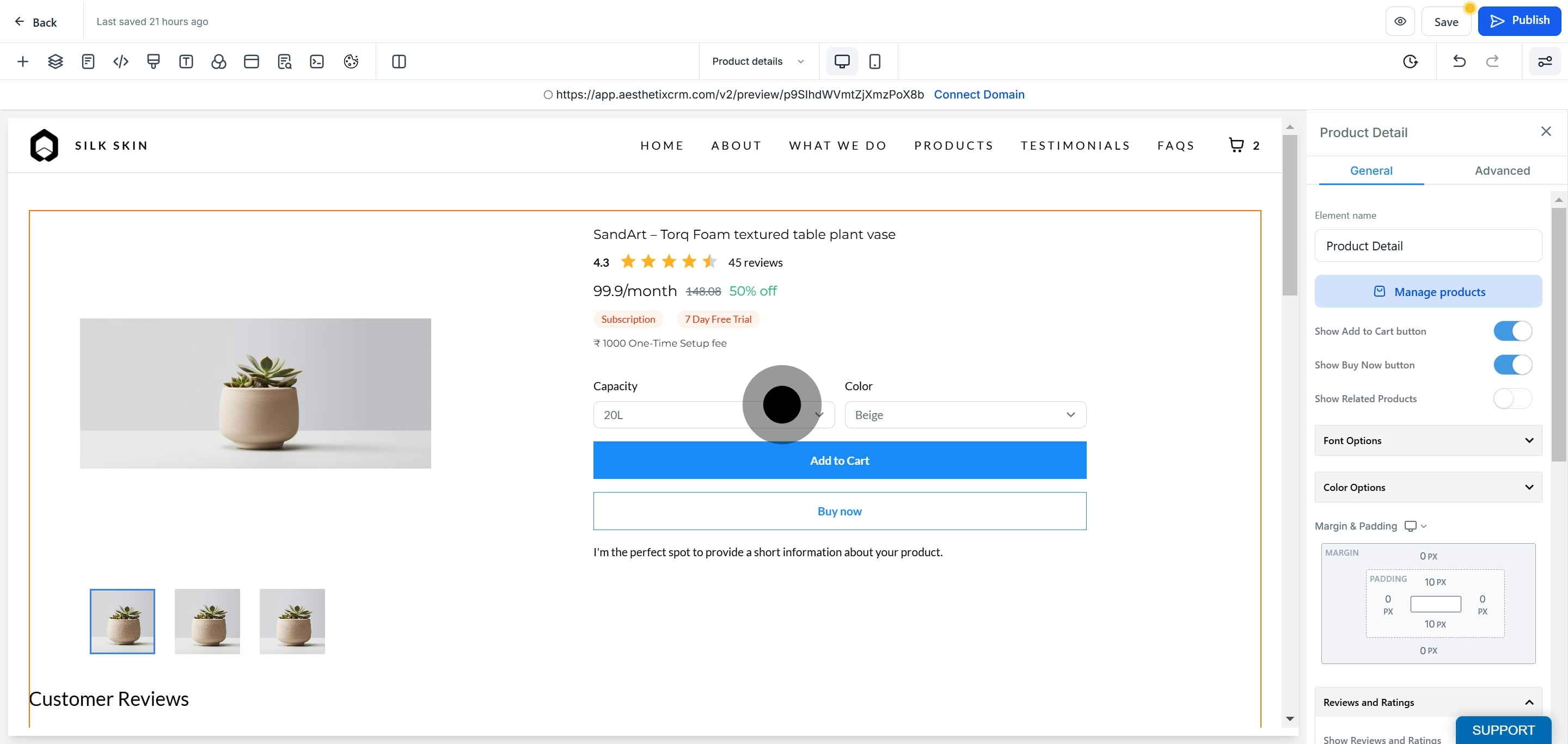The image size is (1568, 744).
Task: Open the PRODUCTS nav item
Action: coord(954,145)
